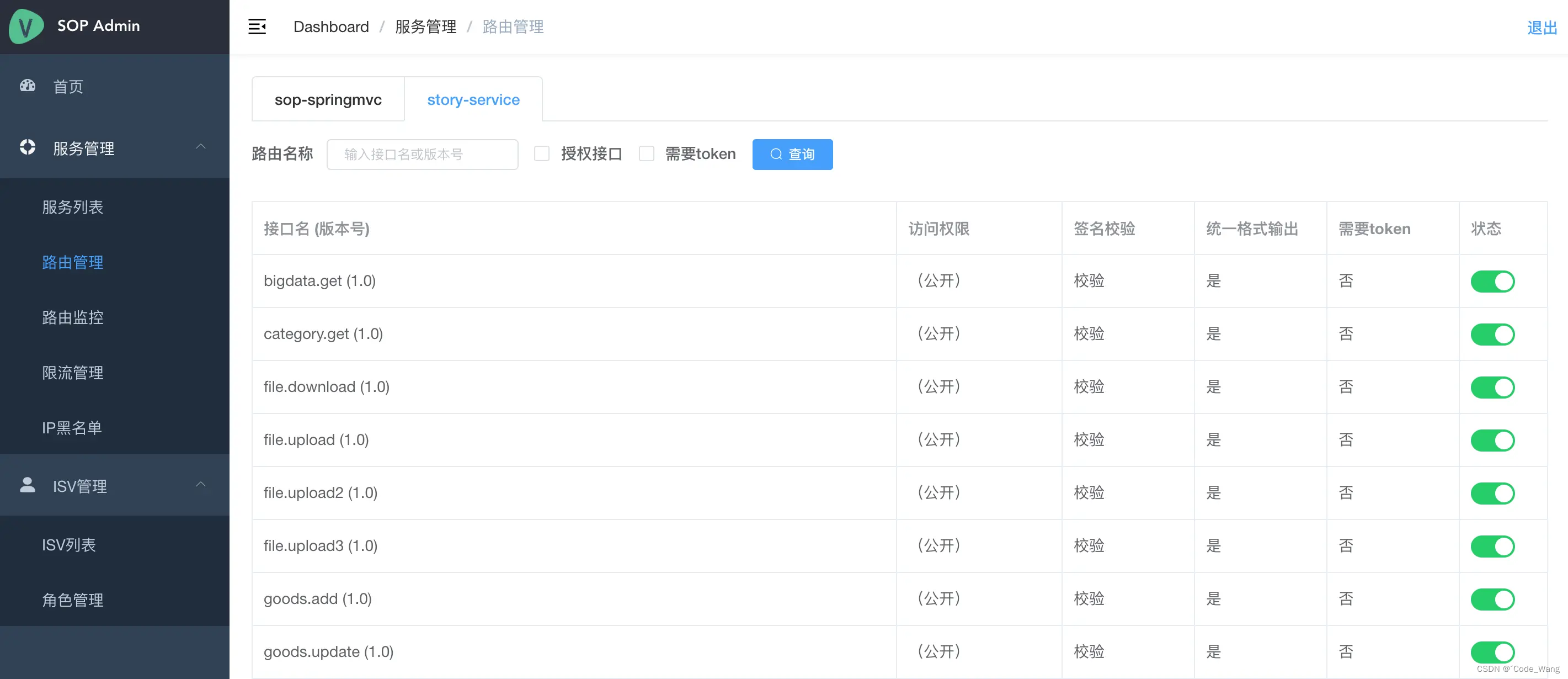Check the 需要token checkbox

point(647,154)
